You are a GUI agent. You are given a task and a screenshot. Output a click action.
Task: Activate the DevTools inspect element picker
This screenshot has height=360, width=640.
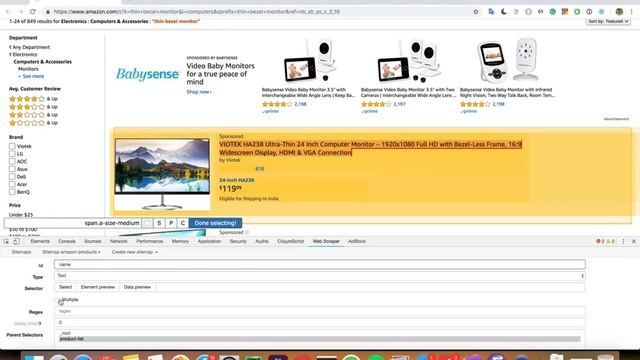click(x=6, y=242)
